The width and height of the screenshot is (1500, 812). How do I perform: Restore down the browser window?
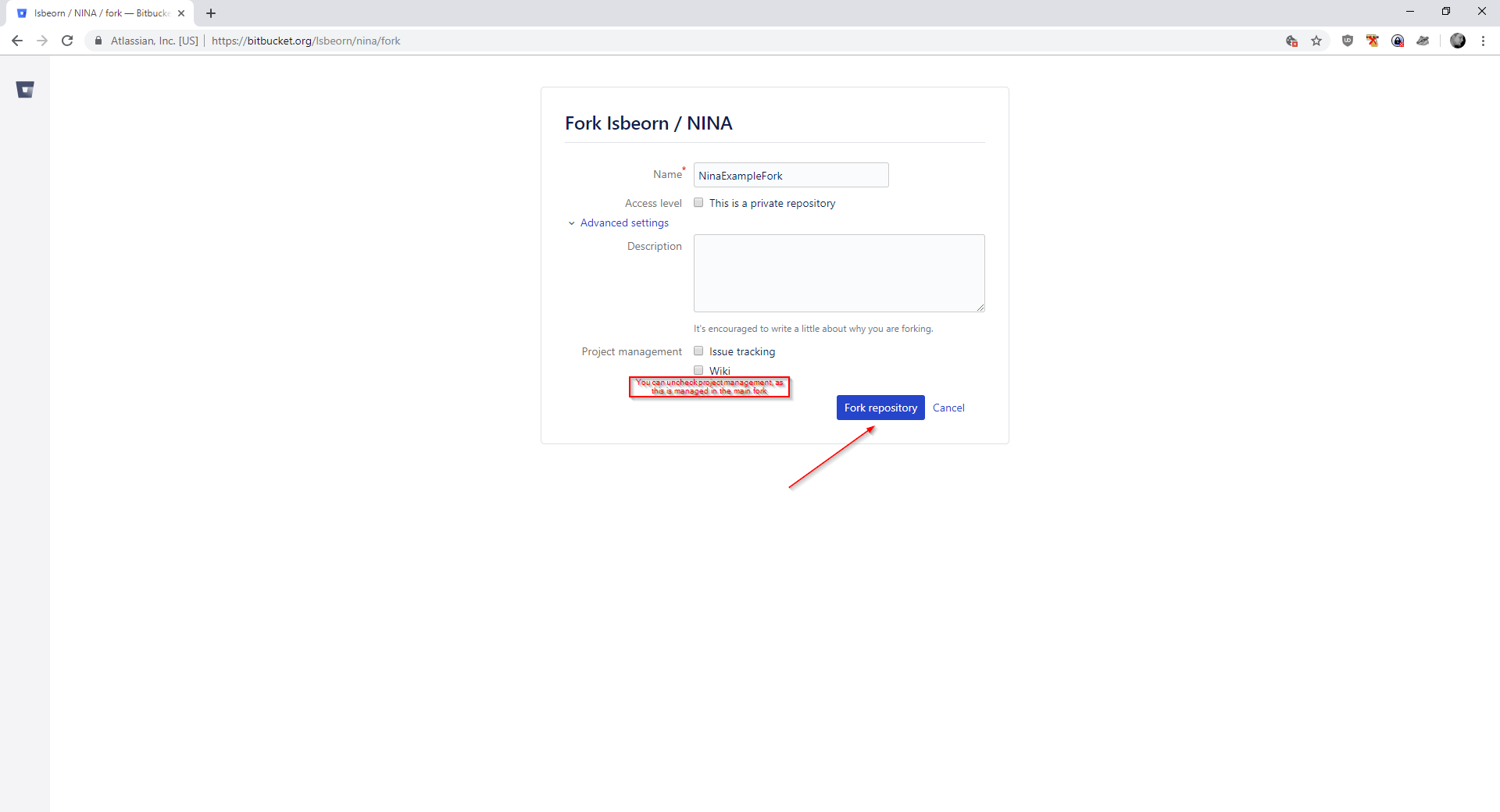(x=1446, y=12)
